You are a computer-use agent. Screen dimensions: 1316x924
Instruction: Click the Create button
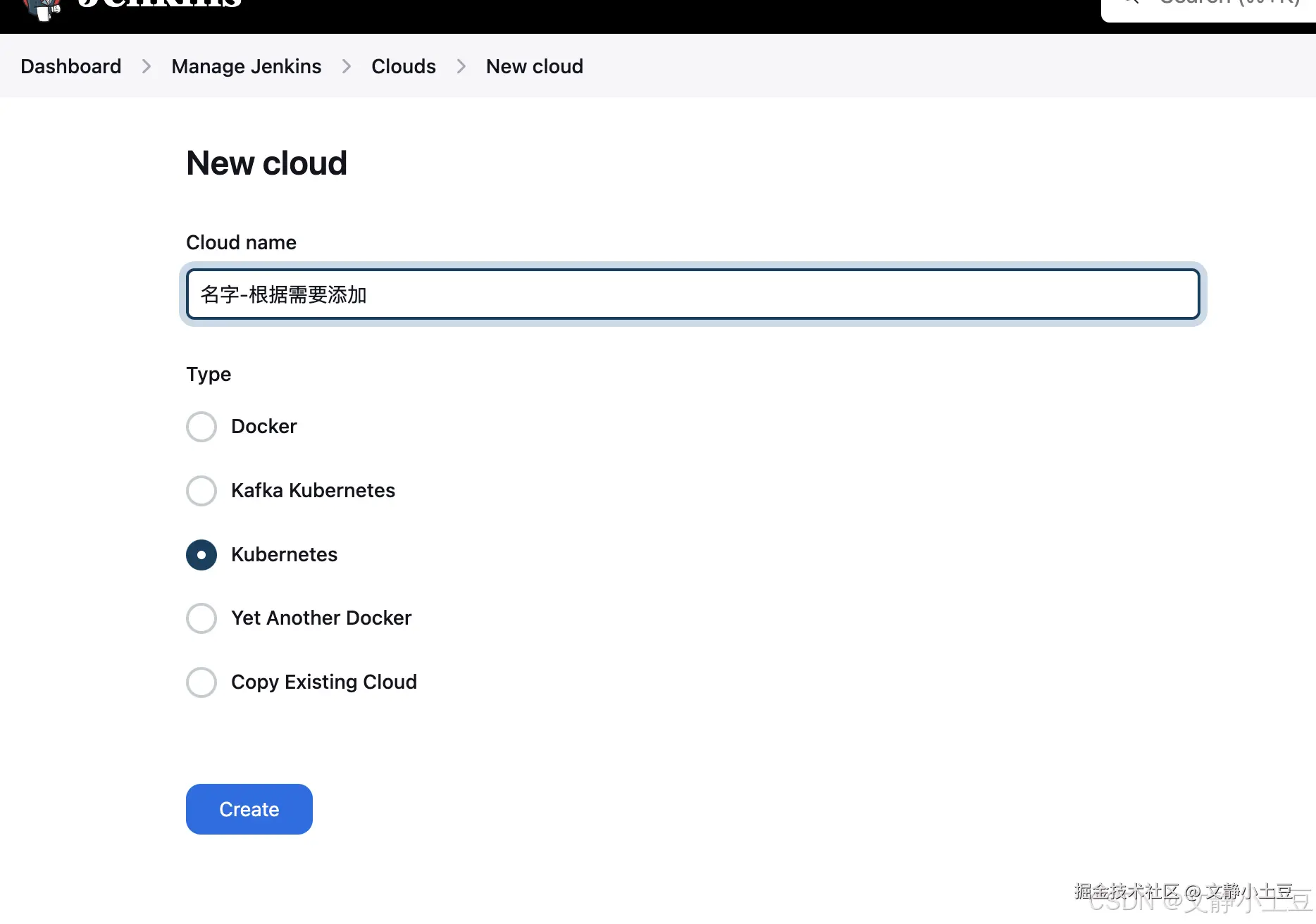[249, 809]
